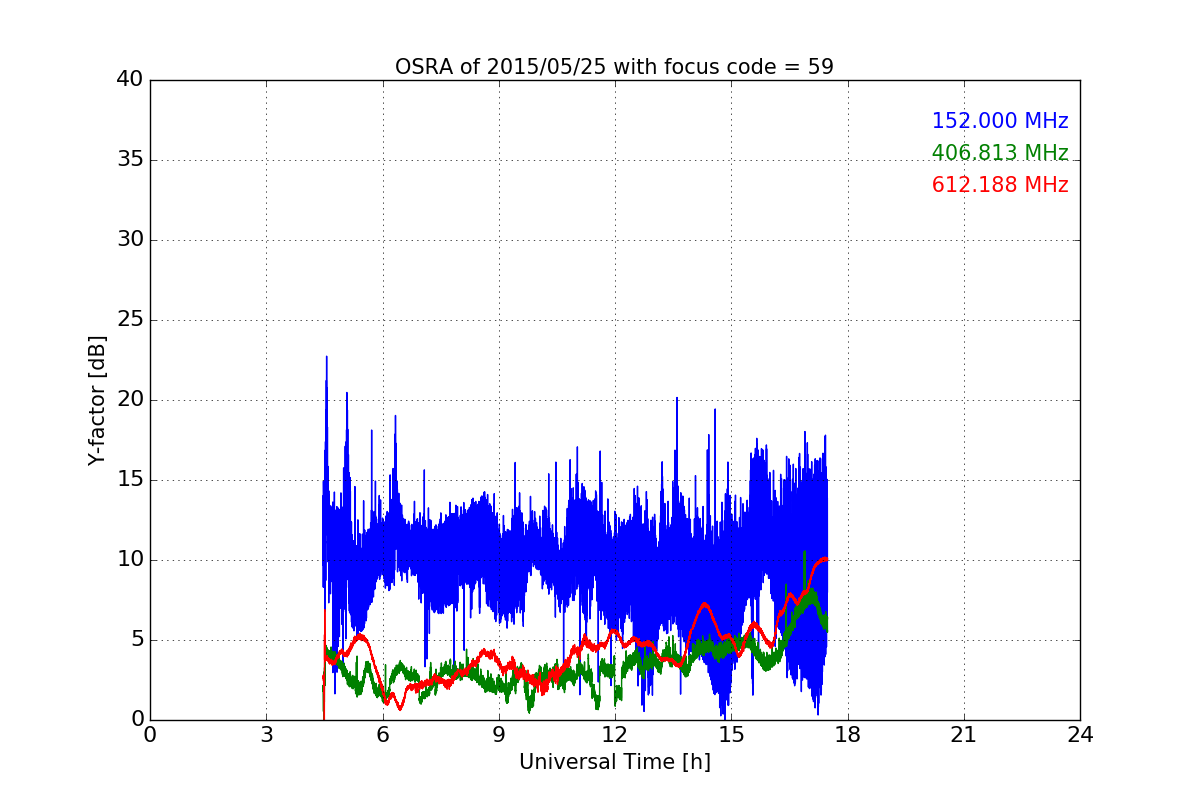
Task: Click the x-axis tick value 12
Action: [615, 735]
